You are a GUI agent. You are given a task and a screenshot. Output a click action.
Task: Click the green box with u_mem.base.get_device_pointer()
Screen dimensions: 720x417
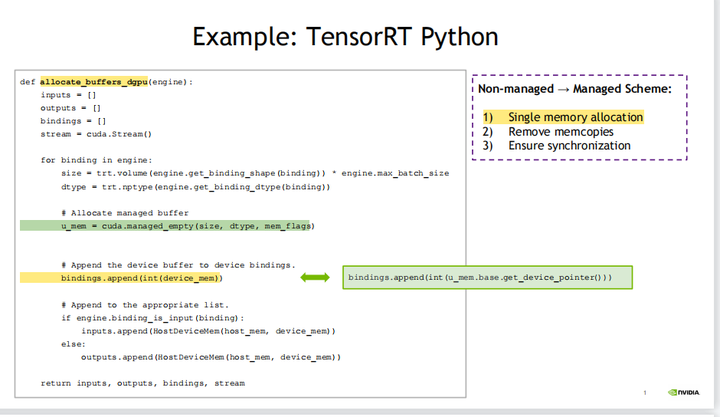click(488, 277)
